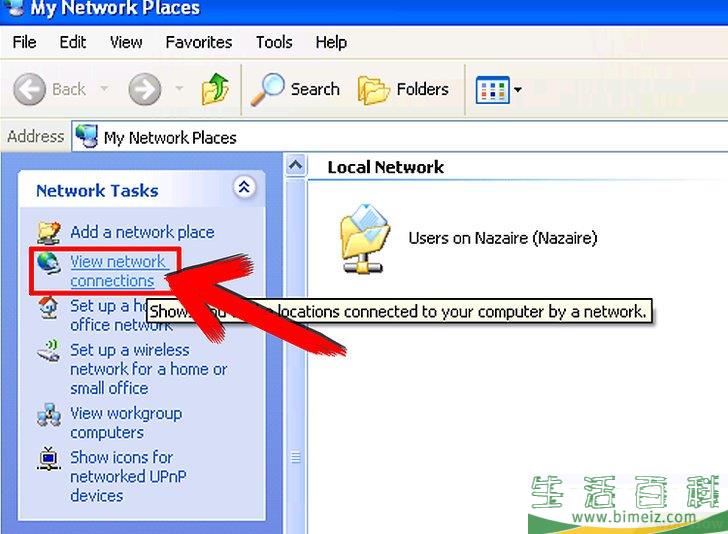728x534 pixels.
Task: Click the Forward arrow button
Action: [145, 89]
